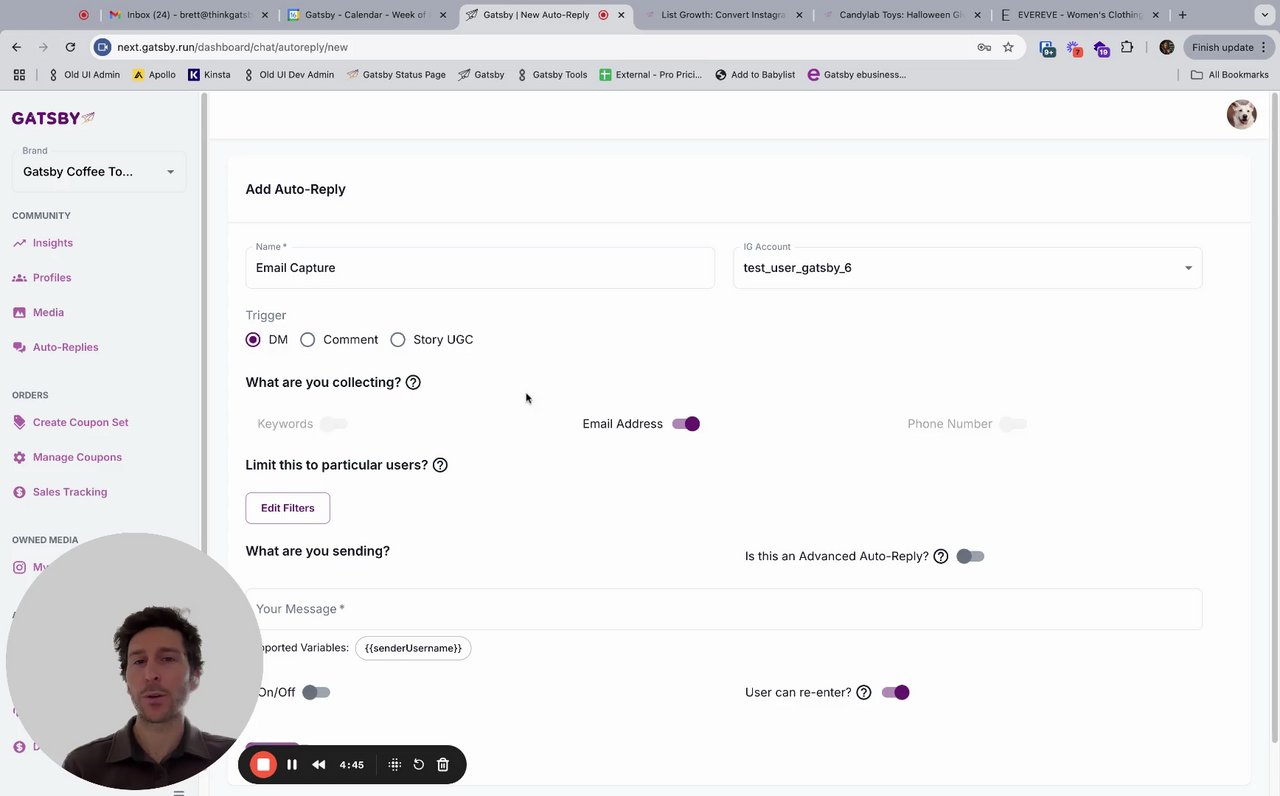This screenshot has width=1280, height=796.
Task: Open Kinsta bookmark
Action: [x=209, y=75]
